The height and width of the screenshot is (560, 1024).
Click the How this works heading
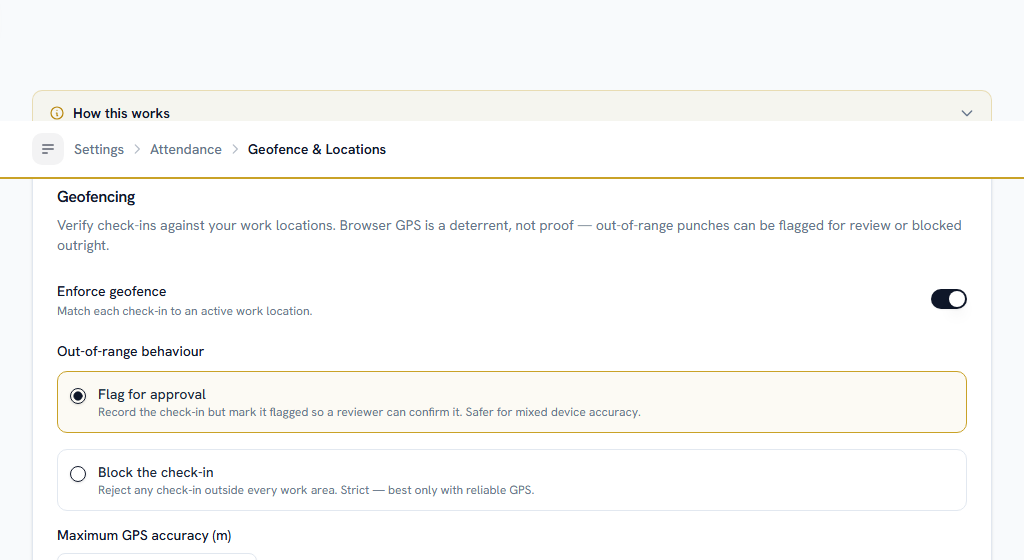tap(121, 114)
